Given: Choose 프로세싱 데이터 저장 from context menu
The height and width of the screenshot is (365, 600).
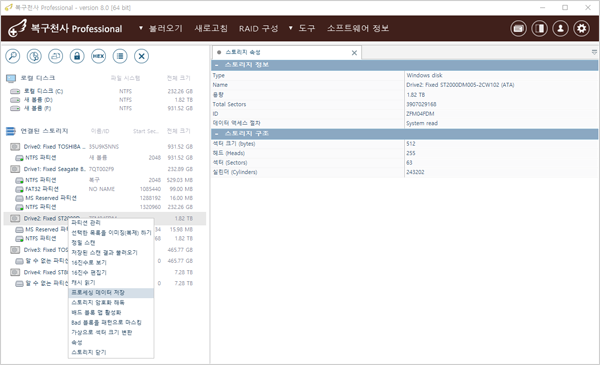Looking at the screenshot, I should click(x=111, y=293).
